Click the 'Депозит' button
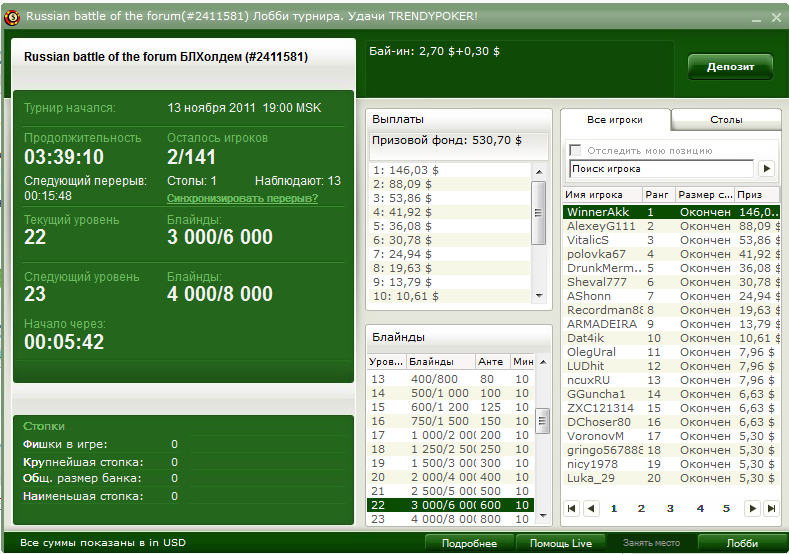This screenshot has width=789, height=554. [x=730, y=67]
